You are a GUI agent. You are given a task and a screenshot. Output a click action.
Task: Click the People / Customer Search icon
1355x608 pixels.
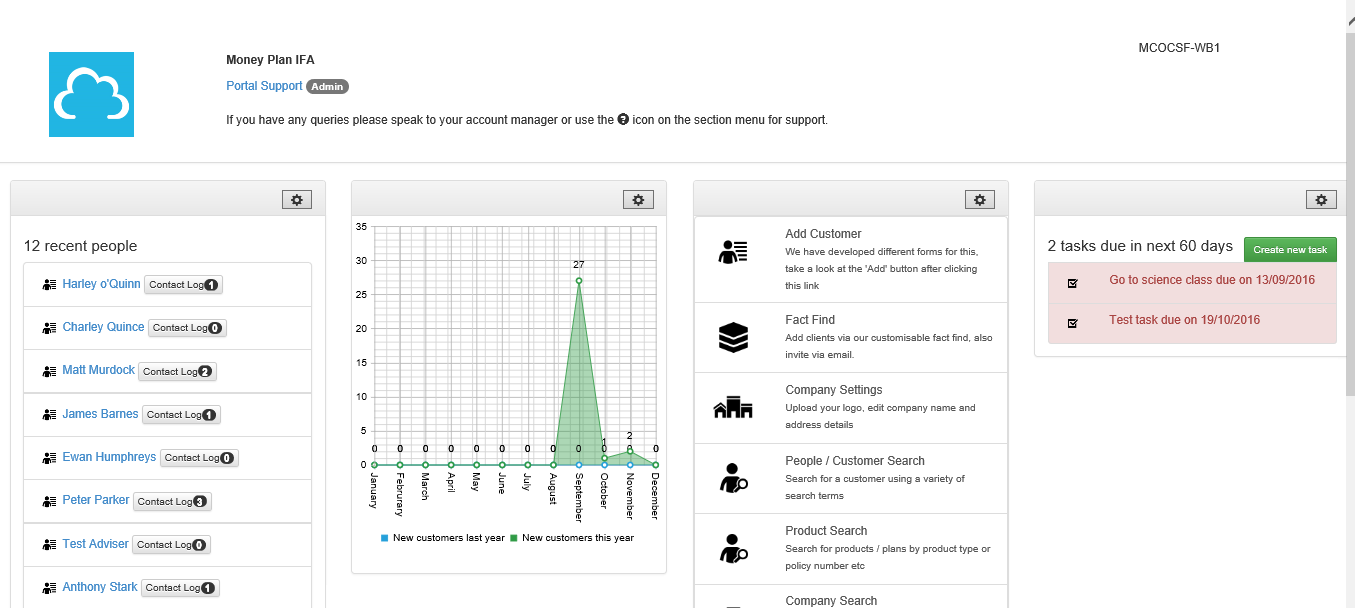pyautogui.click(x=733, y=479)
